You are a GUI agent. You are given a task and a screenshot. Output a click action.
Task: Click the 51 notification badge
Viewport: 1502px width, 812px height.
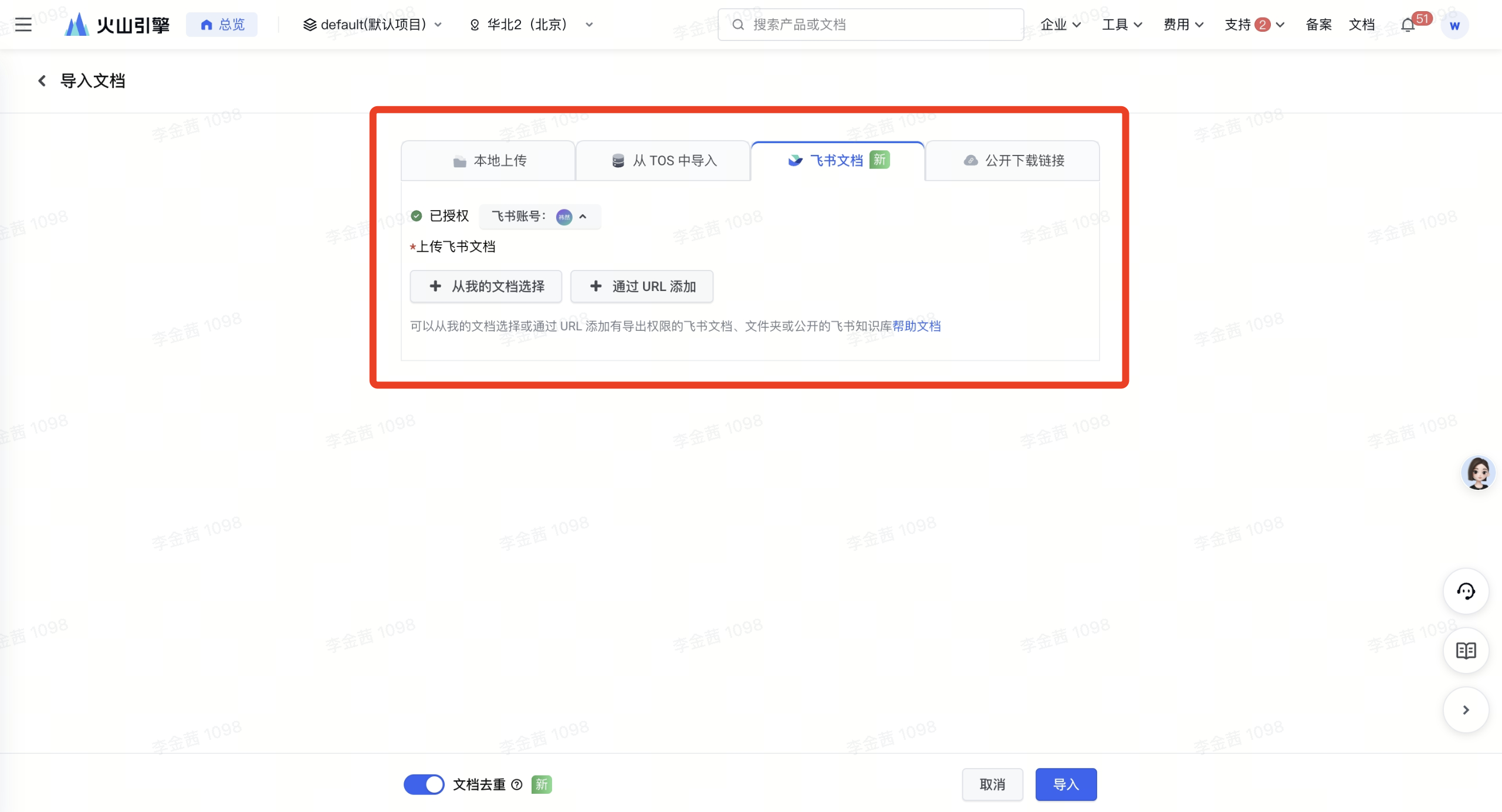1422,18
